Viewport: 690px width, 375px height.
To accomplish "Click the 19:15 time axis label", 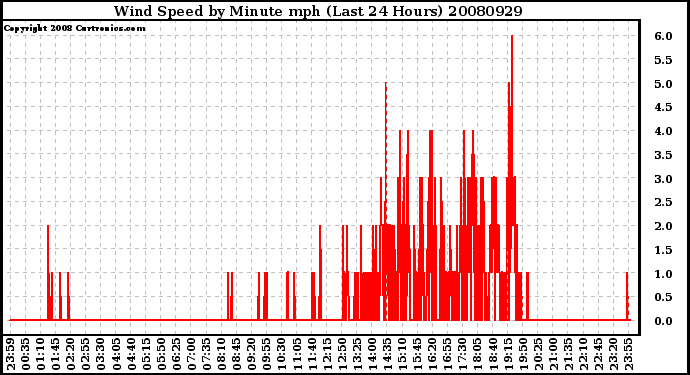I will [507, 354].
